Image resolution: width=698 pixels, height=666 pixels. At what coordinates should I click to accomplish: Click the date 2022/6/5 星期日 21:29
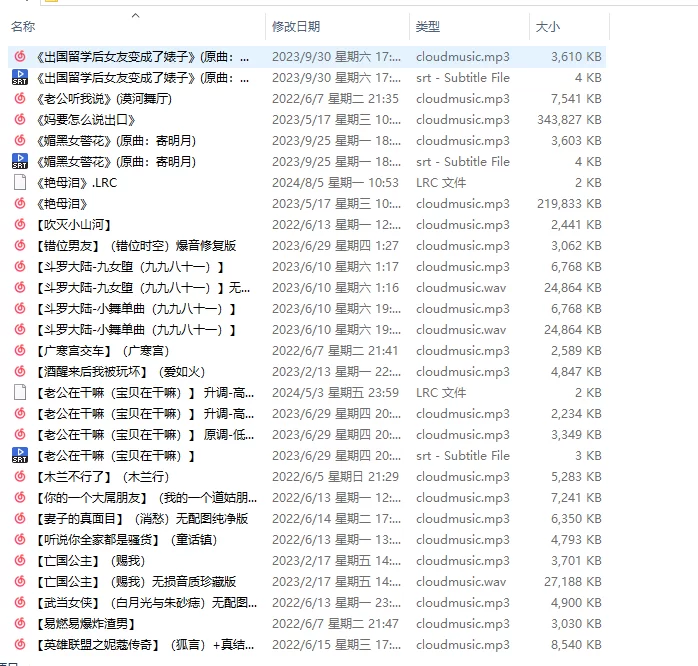(335, 476)
